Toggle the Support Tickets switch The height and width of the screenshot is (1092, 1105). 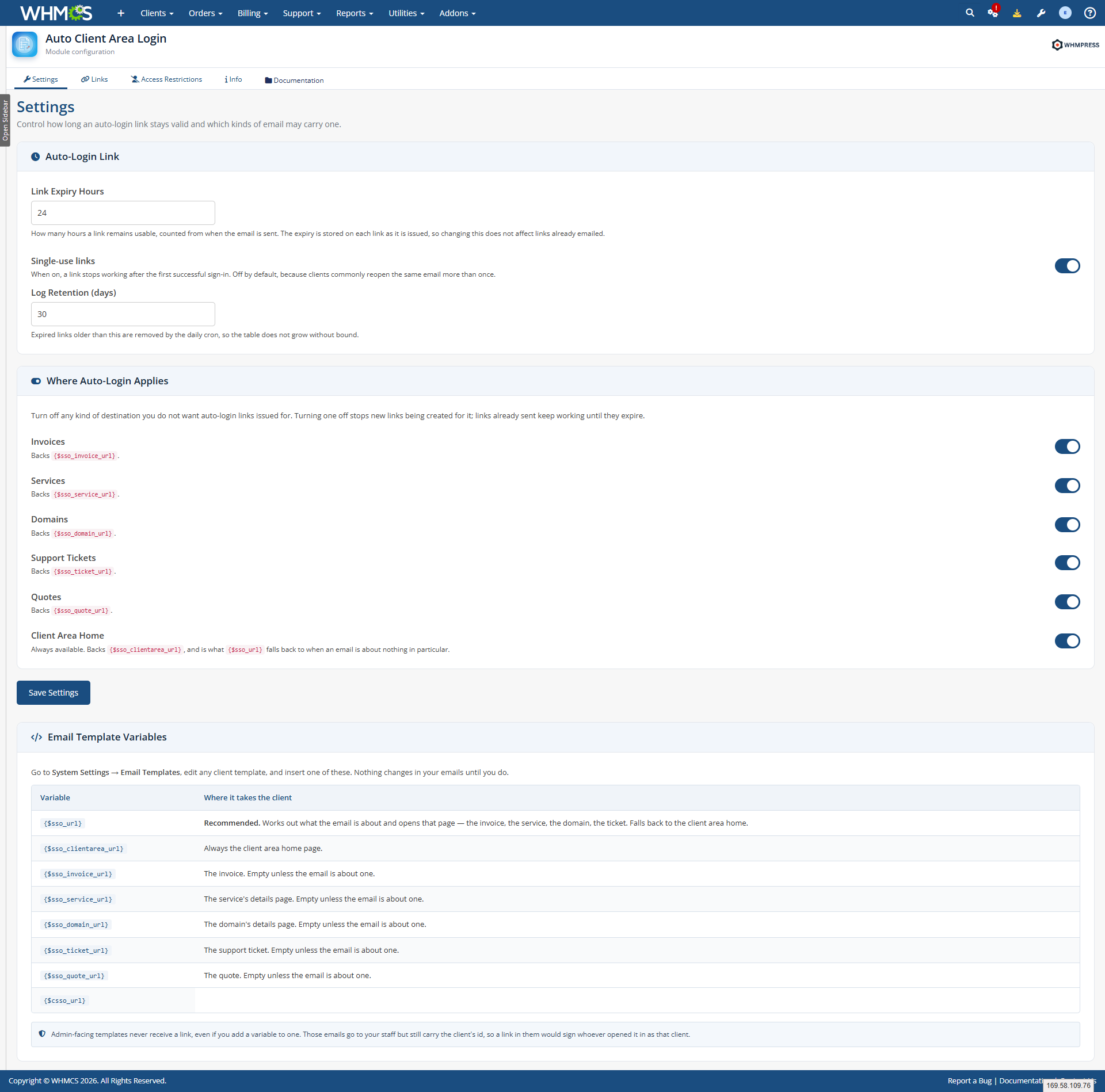[x=1067, y=563]
